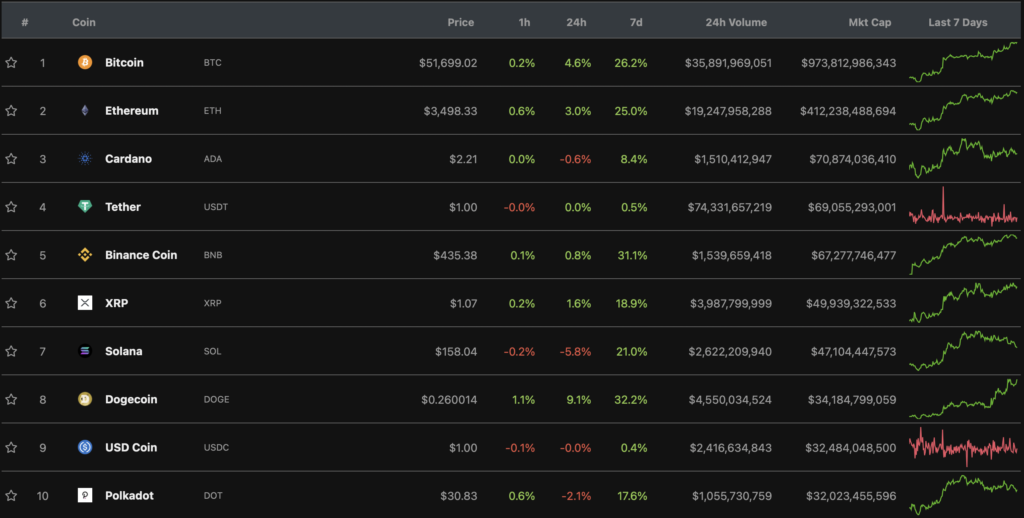Image resolution: width=1024 pixels, height=518 pixels.
Task: Toggle favorite star for Tether
Action: click(x=11, y=207)
